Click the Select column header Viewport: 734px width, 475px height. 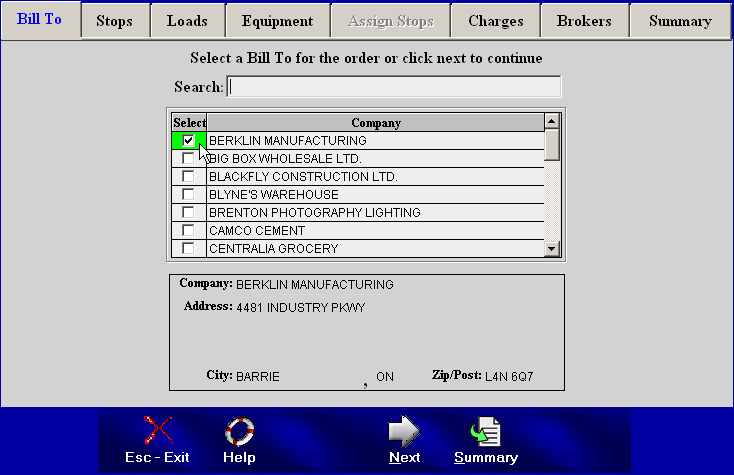(x=189, y=123)
